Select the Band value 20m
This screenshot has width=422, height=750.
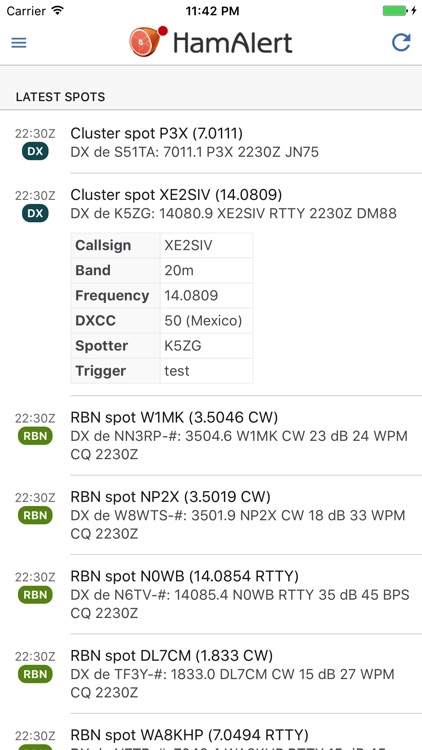[x=206, y=270]
